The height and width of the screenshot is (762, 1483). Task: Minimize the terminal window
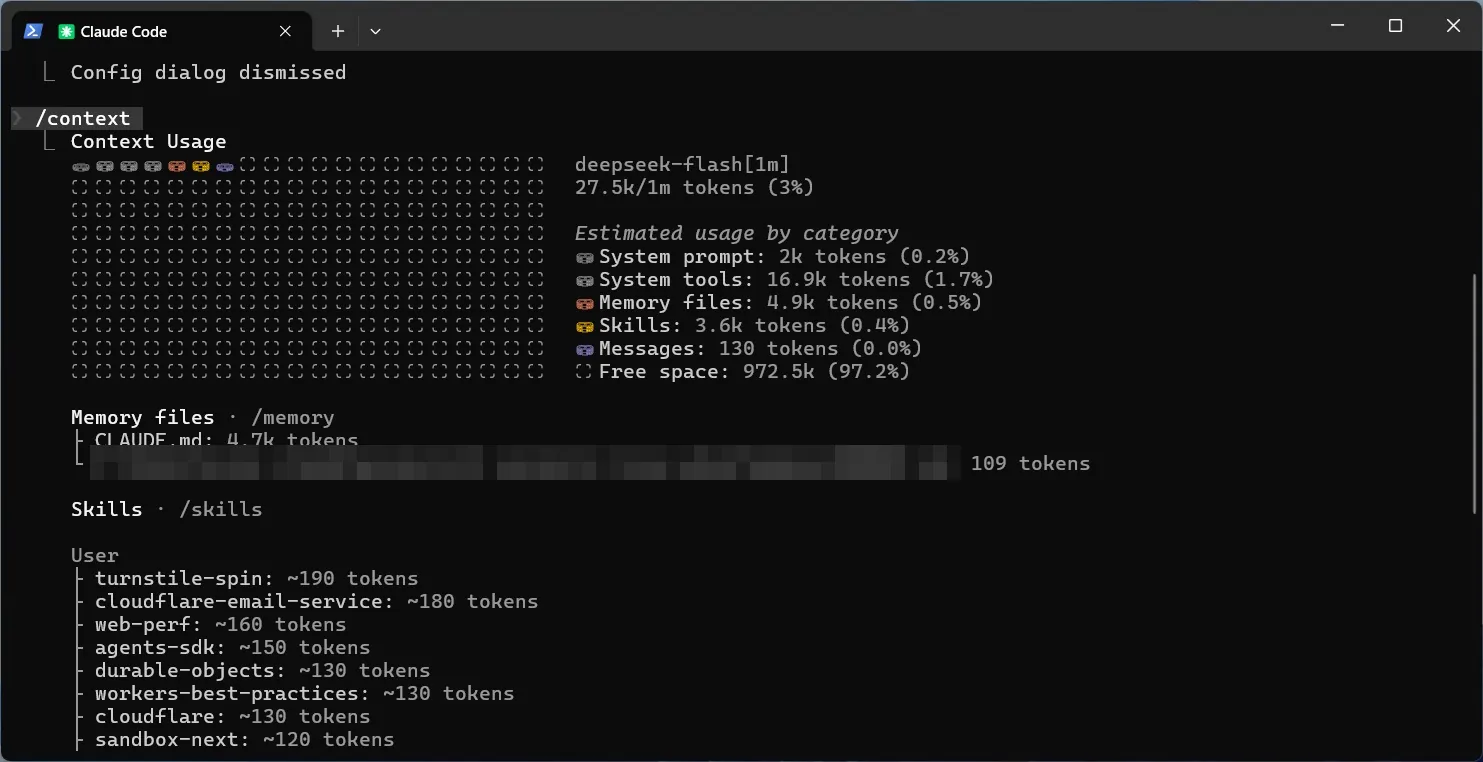coord(1337,26)
